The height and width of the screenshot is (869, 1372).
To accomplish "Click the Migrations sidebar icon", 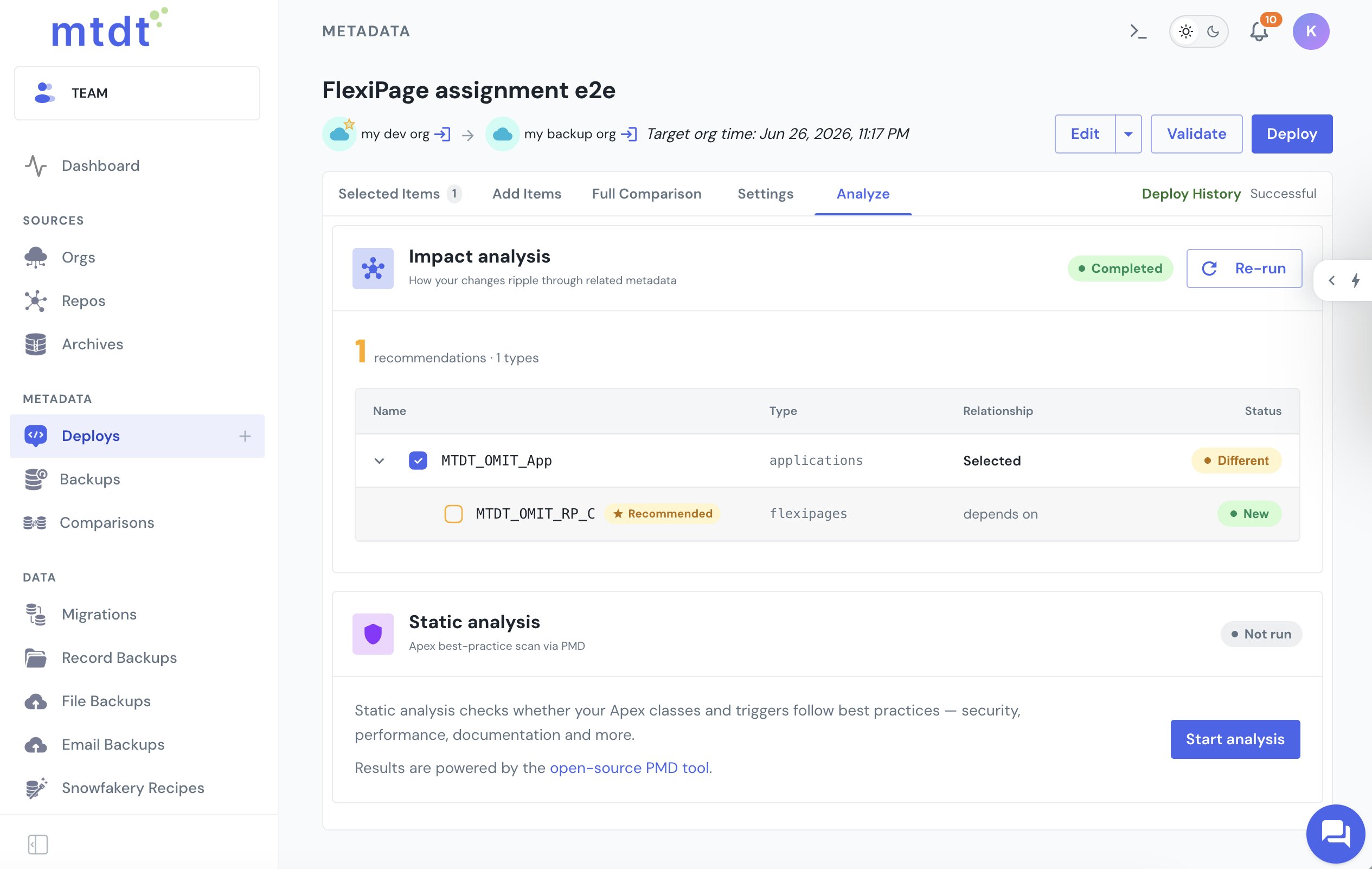I will point(35,614).
